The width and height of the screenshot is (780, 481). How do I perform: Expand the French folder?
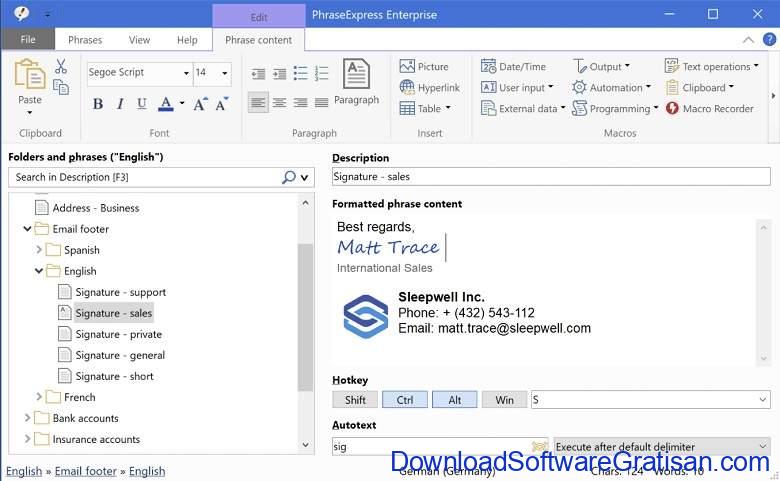(39, 397)
